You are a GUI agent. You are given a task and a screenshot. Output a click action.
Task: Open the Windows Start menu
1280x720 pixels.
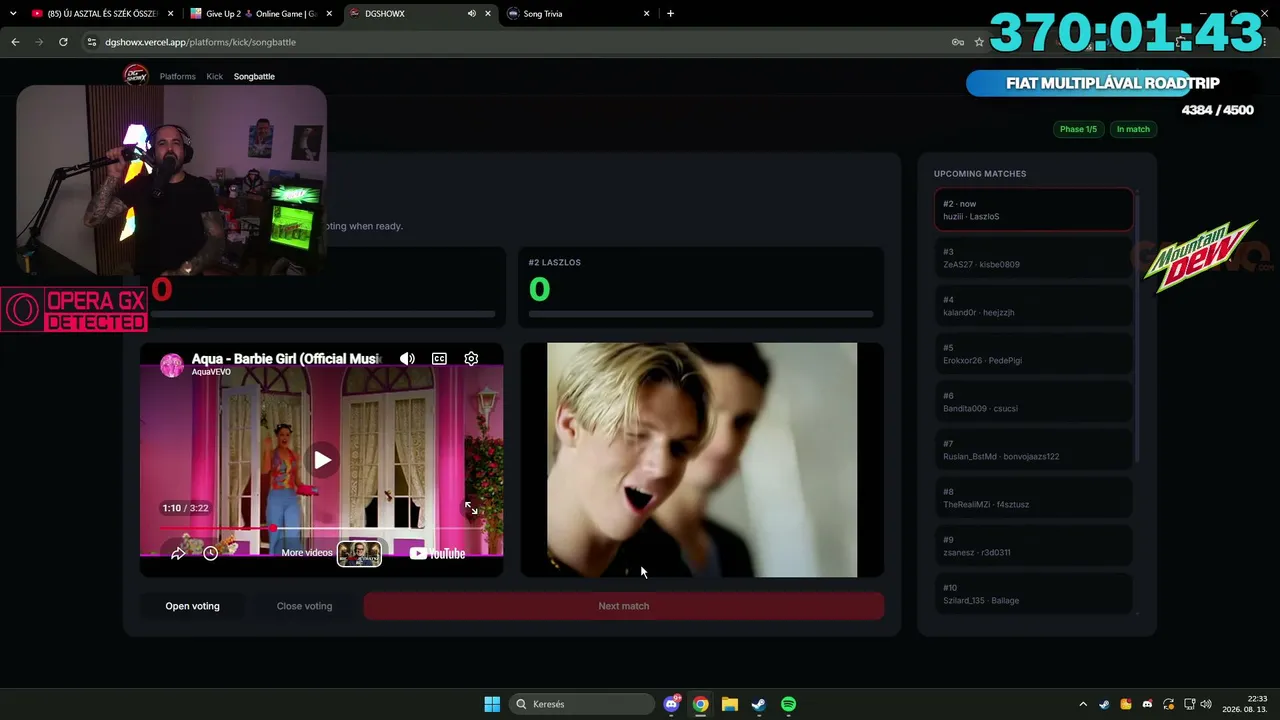pyautogui.click(x=492, y=704)
